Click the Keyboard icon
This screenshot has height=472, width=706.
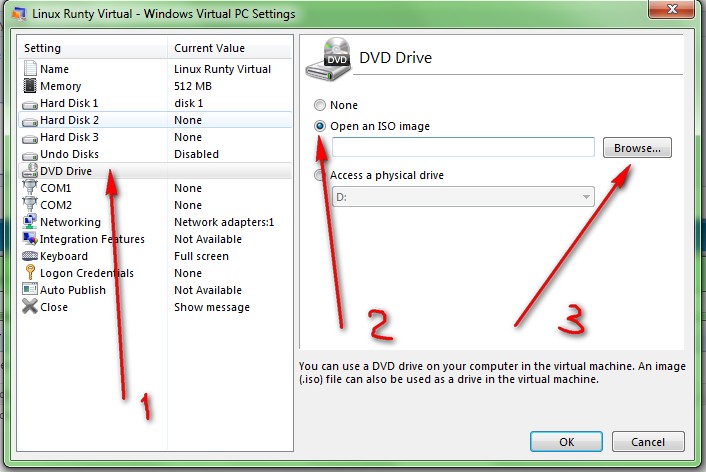click(30, 256)
